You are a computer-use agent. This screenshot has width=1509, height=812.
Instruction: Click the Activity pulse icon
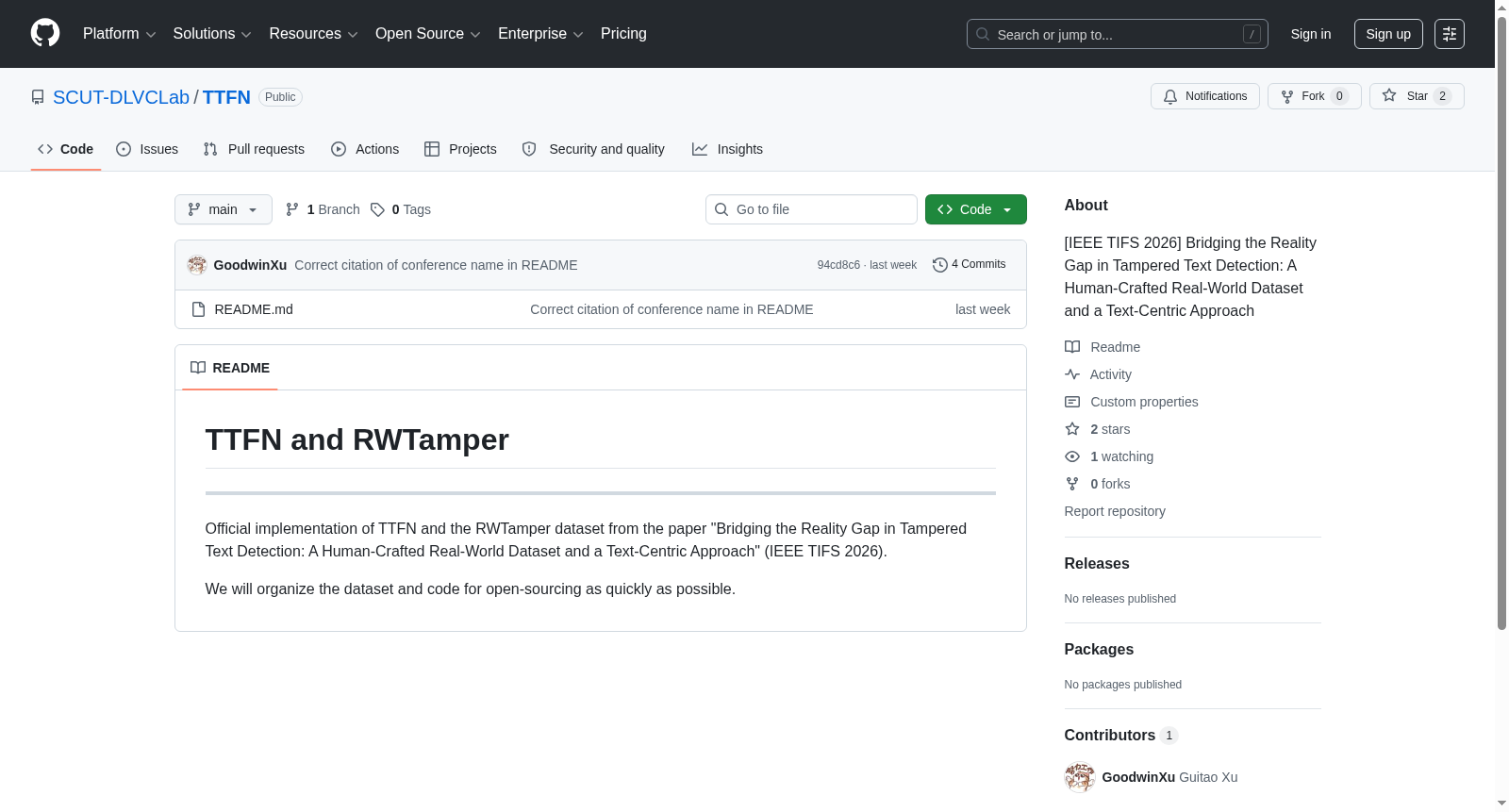(1072, 374)
